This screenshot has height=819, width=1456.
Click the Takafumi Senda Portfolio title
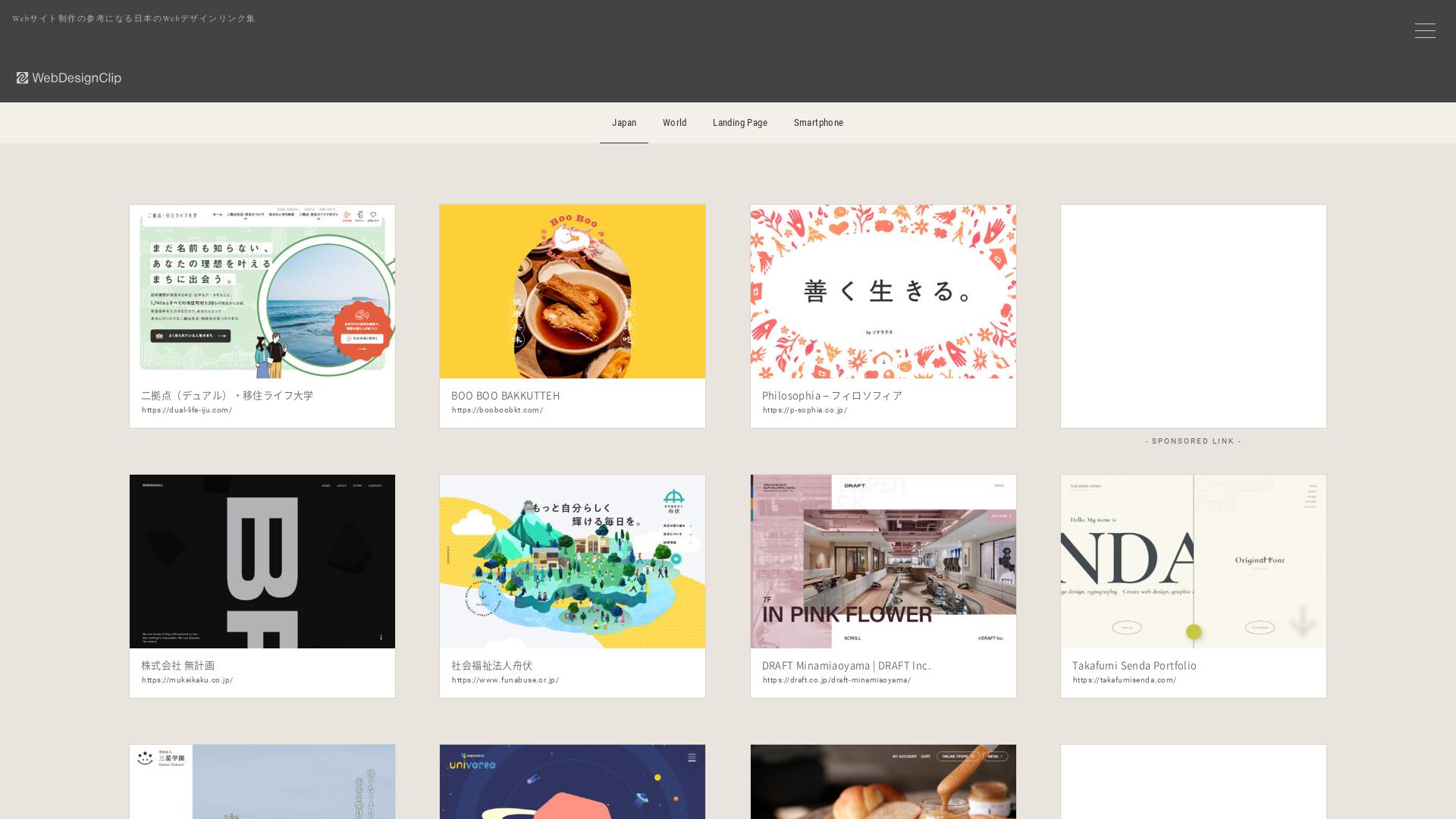pos(1134,665)
